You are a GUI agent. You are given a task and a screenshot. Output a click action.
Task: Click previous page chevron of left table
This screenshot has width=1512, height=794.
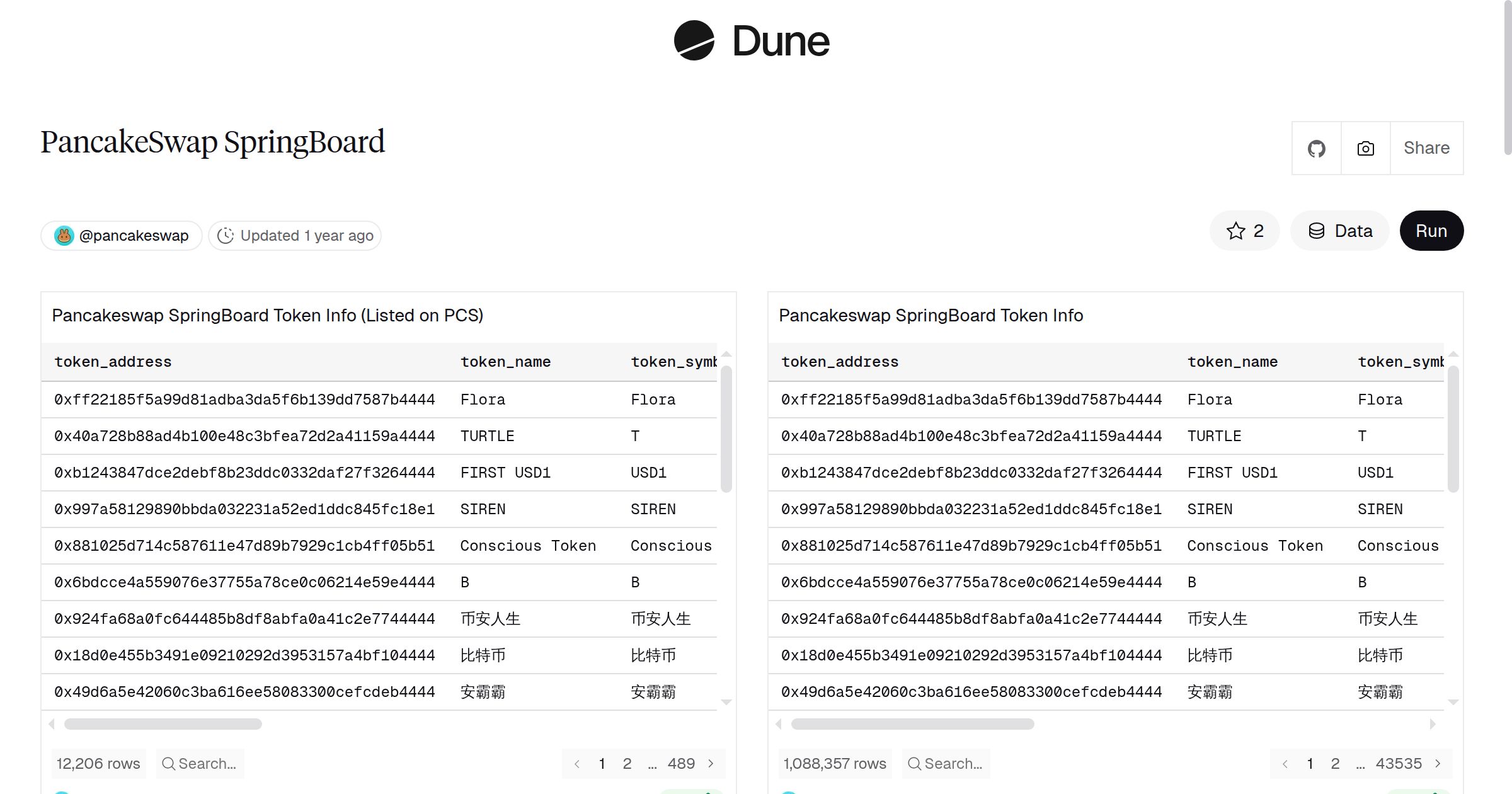pyautogui.click(x=576, y=763)
